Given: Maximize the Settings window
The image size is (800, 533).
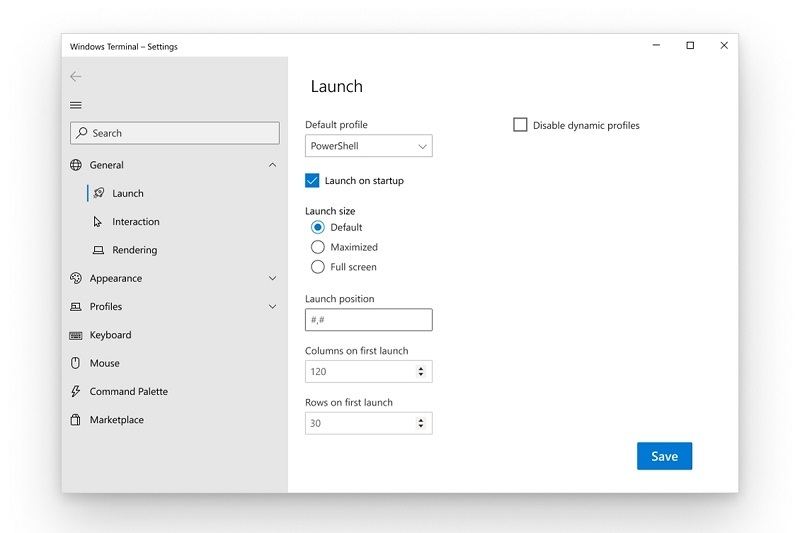Looking at the screenshot, I should 690,45.
